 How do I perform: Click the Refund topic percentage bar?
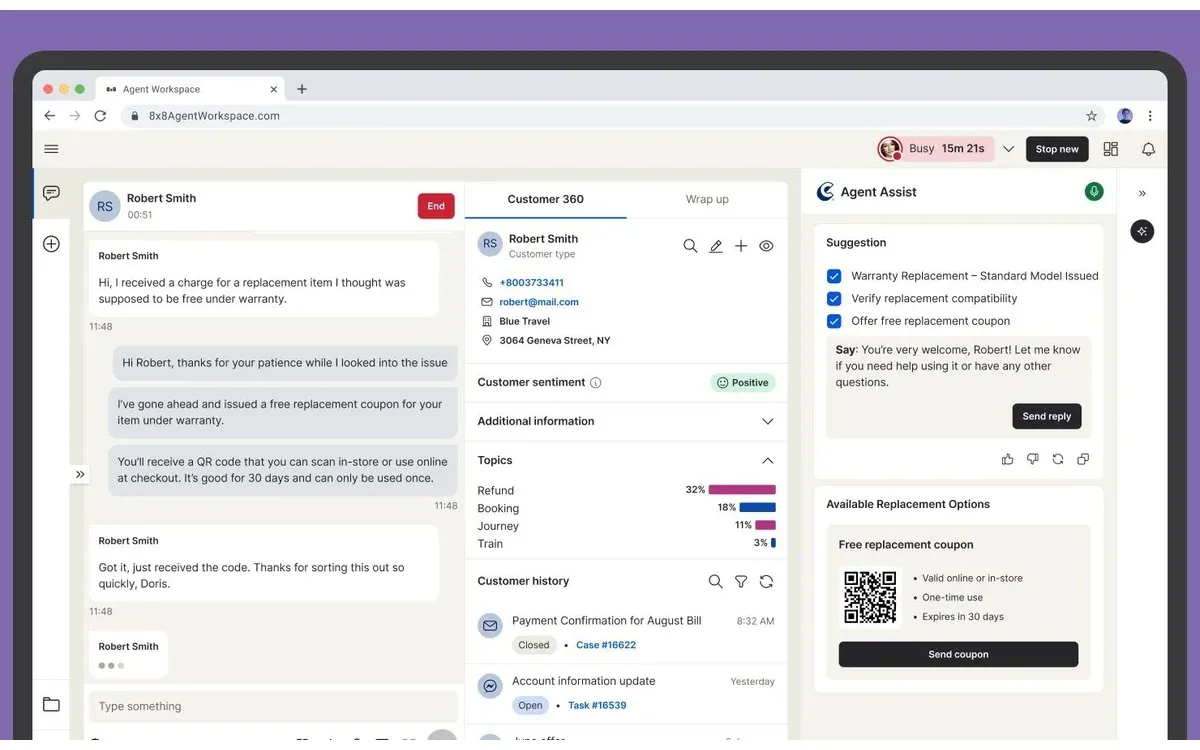(x=742, y=490)
